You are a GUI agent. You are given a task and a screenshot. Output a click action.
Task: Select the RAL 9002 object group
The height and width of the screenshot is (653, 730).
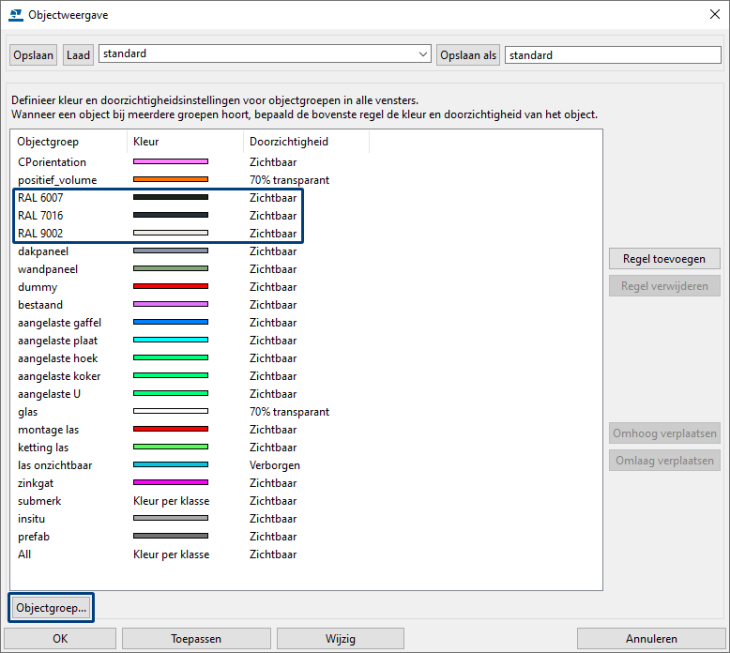pos(40,233)
